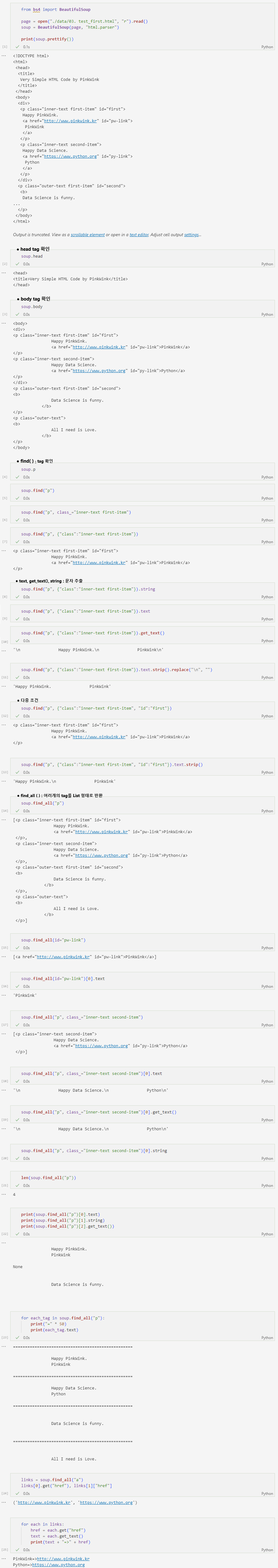
Task: Open the Python language picker on the links = soup.find_all("a") cell
Action: (x=267, y=1494)
